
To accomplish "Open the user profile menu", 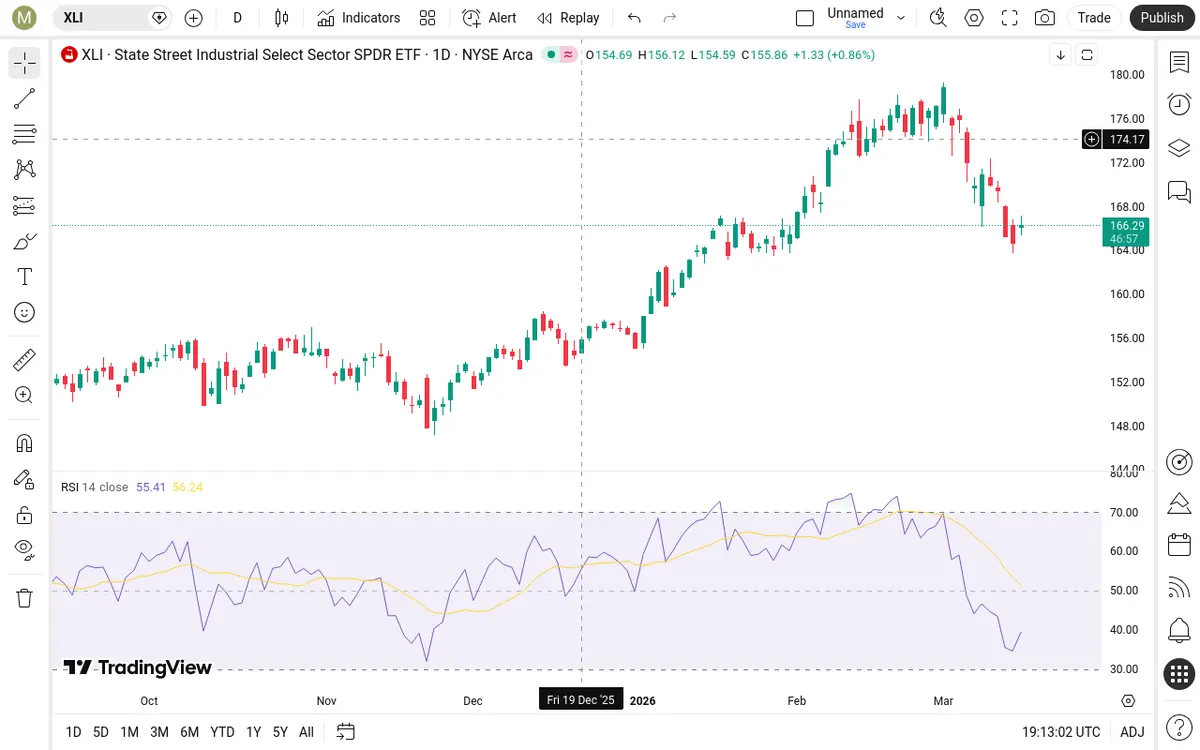I will click(24, 17).
